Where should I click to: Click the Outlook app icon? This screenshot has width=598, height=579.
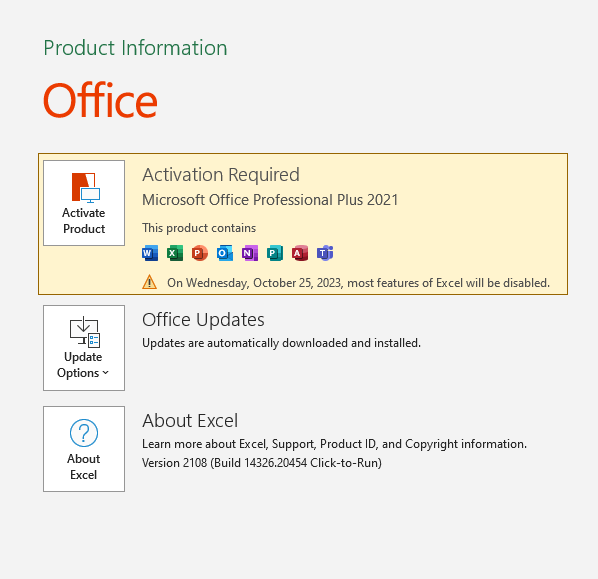click(225, 253)
